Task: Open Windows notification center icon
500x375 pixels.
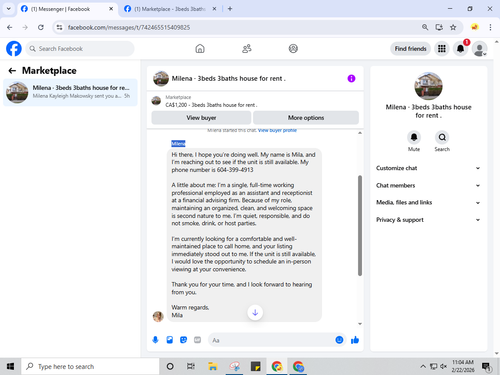Action: coord(487,367)
